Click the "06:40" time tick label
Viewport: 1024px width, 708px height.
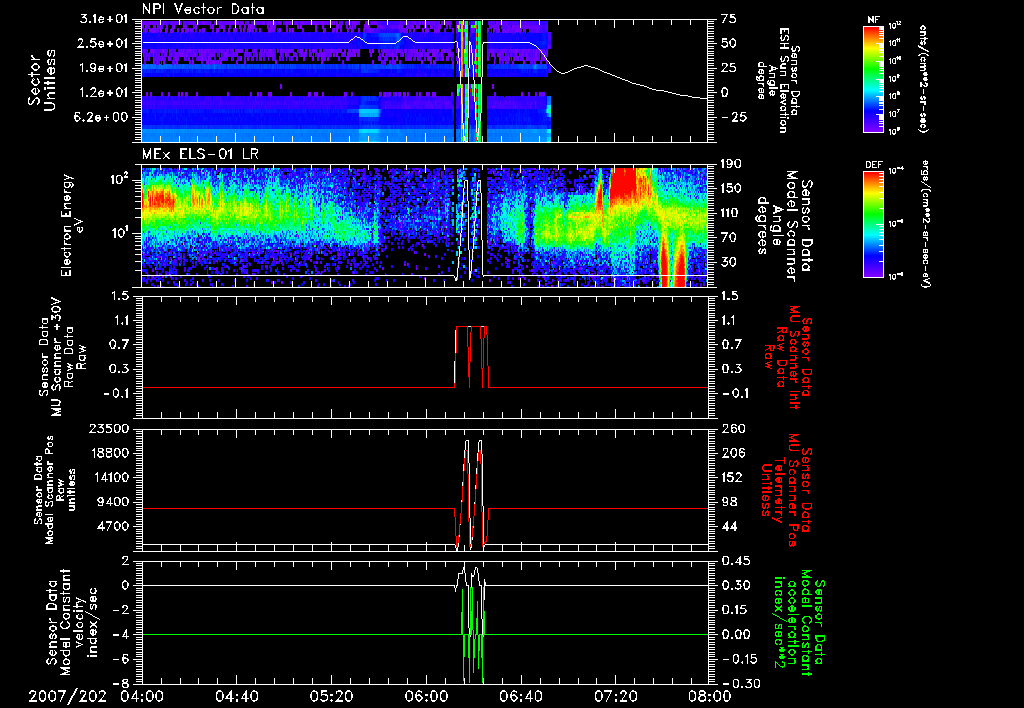click(520, 696)
